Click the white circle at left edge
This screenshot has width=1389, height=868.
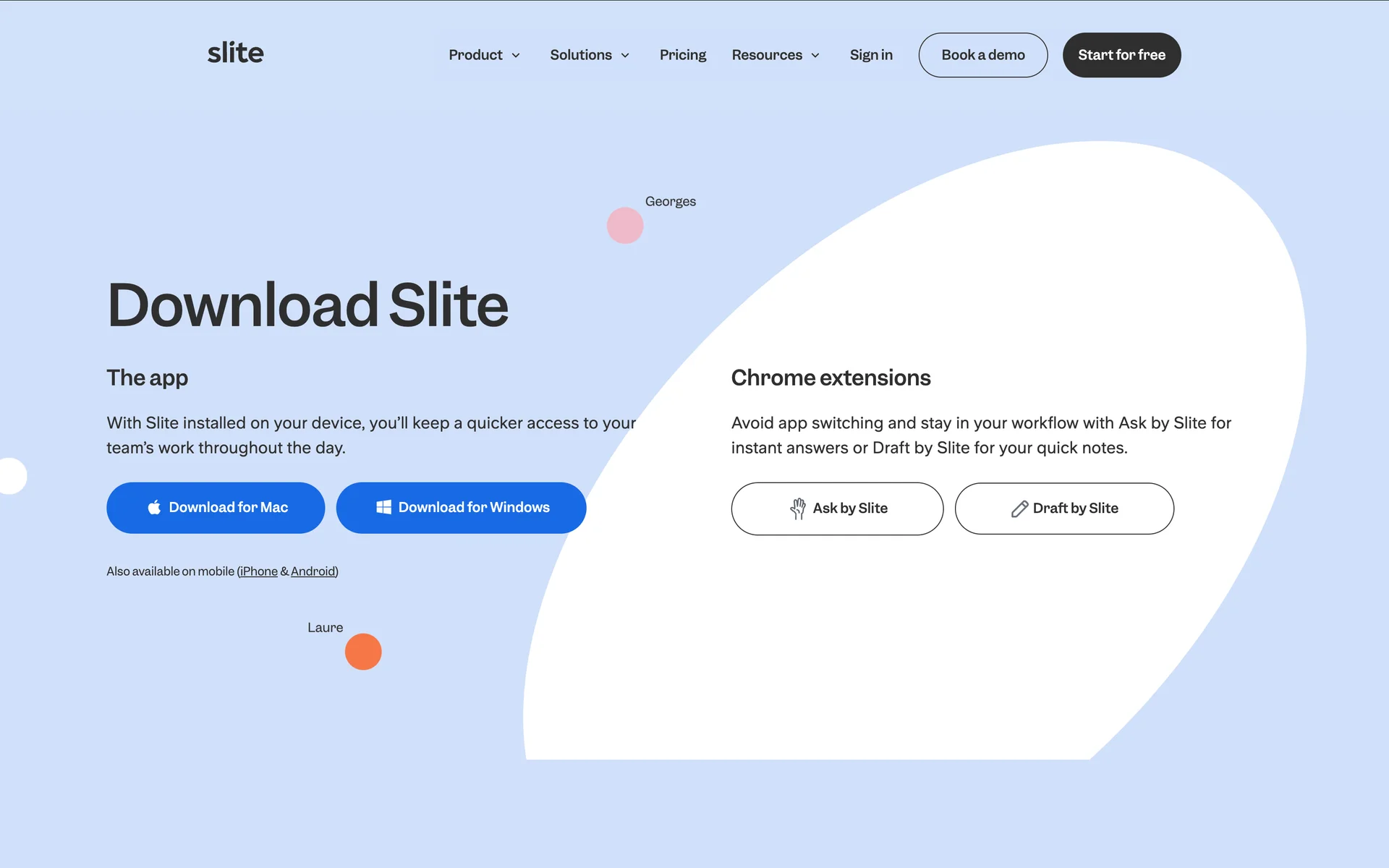pyautogui.click(x=12, y=476)
